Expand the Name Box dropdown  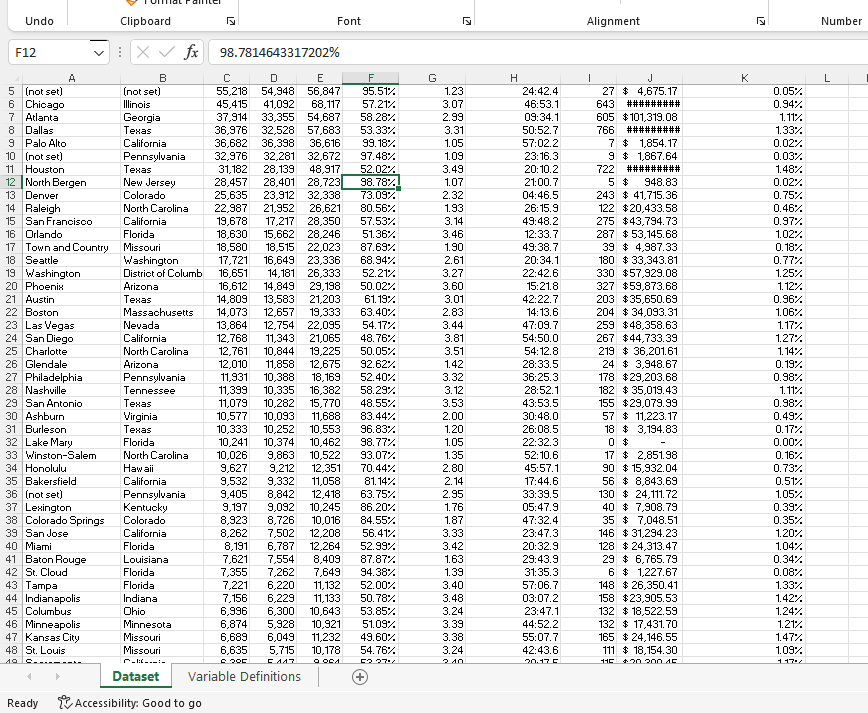pos(99,53)
